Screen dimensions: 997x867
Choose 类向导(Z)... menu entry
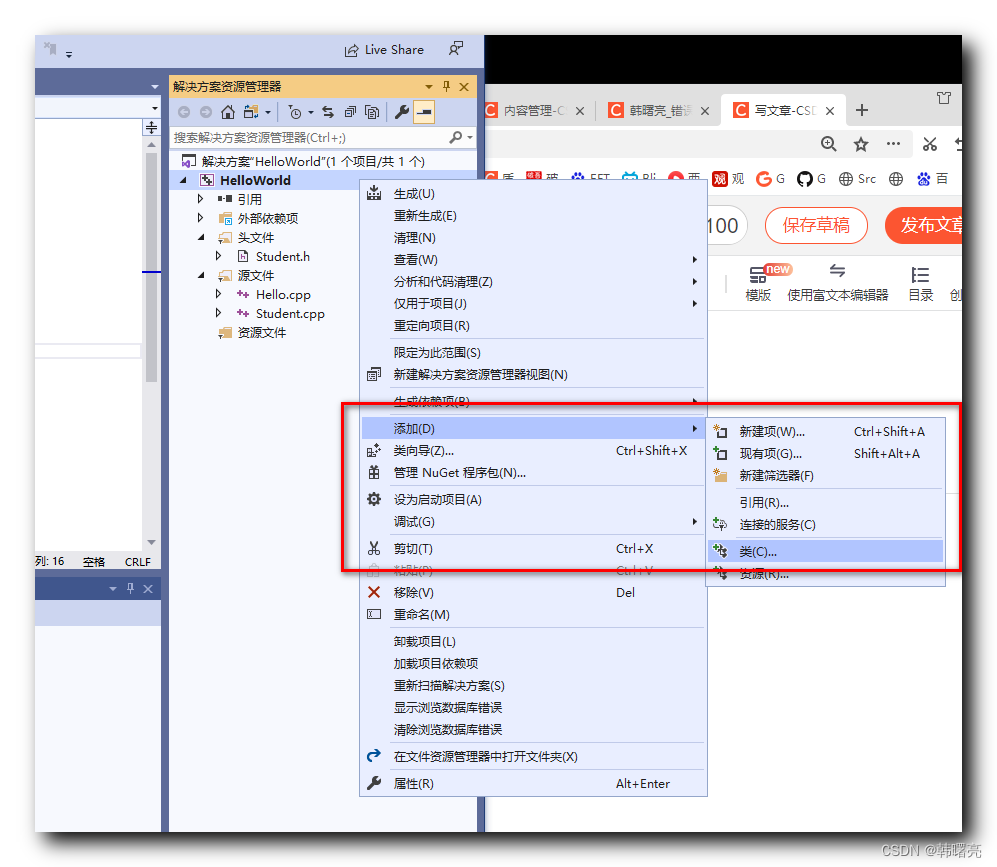click(x=533, y=451)
